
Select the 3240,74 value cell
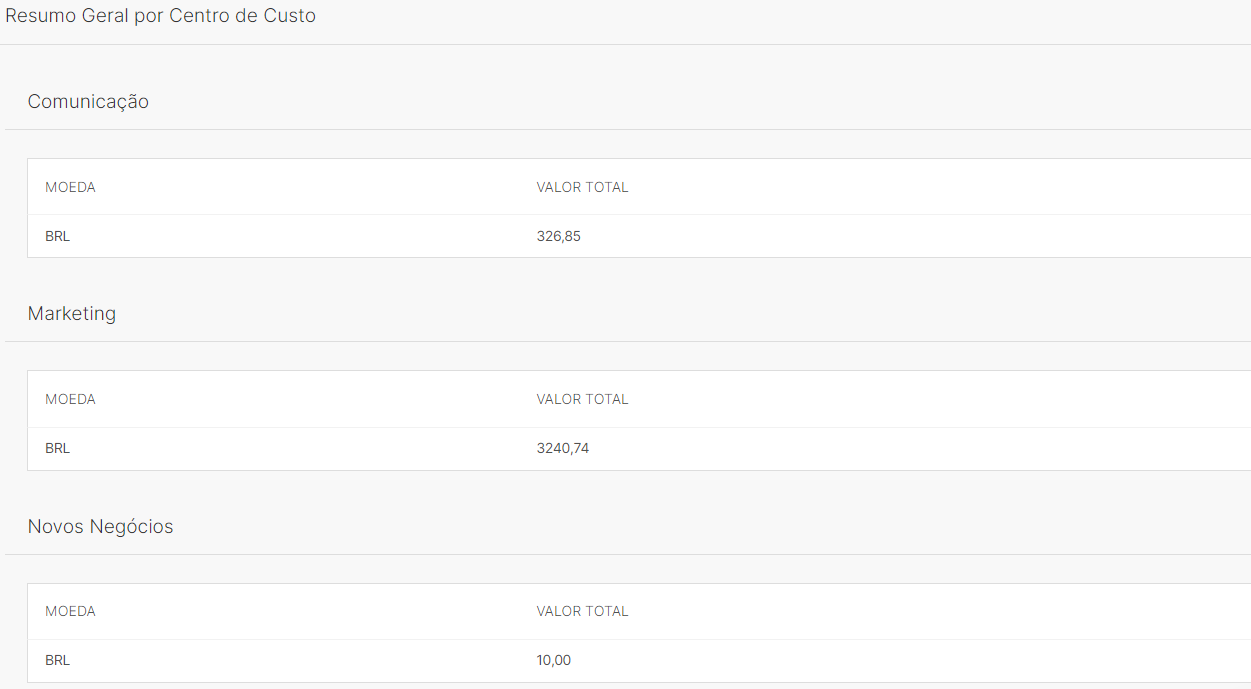[x=563, y=449]
